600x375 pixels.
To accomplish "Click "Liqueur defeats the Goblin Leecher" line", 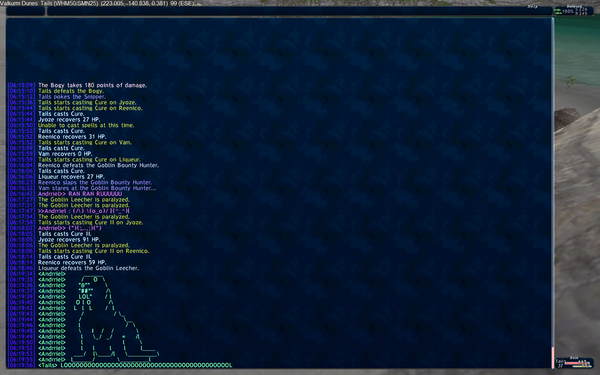I will (88, 268).
